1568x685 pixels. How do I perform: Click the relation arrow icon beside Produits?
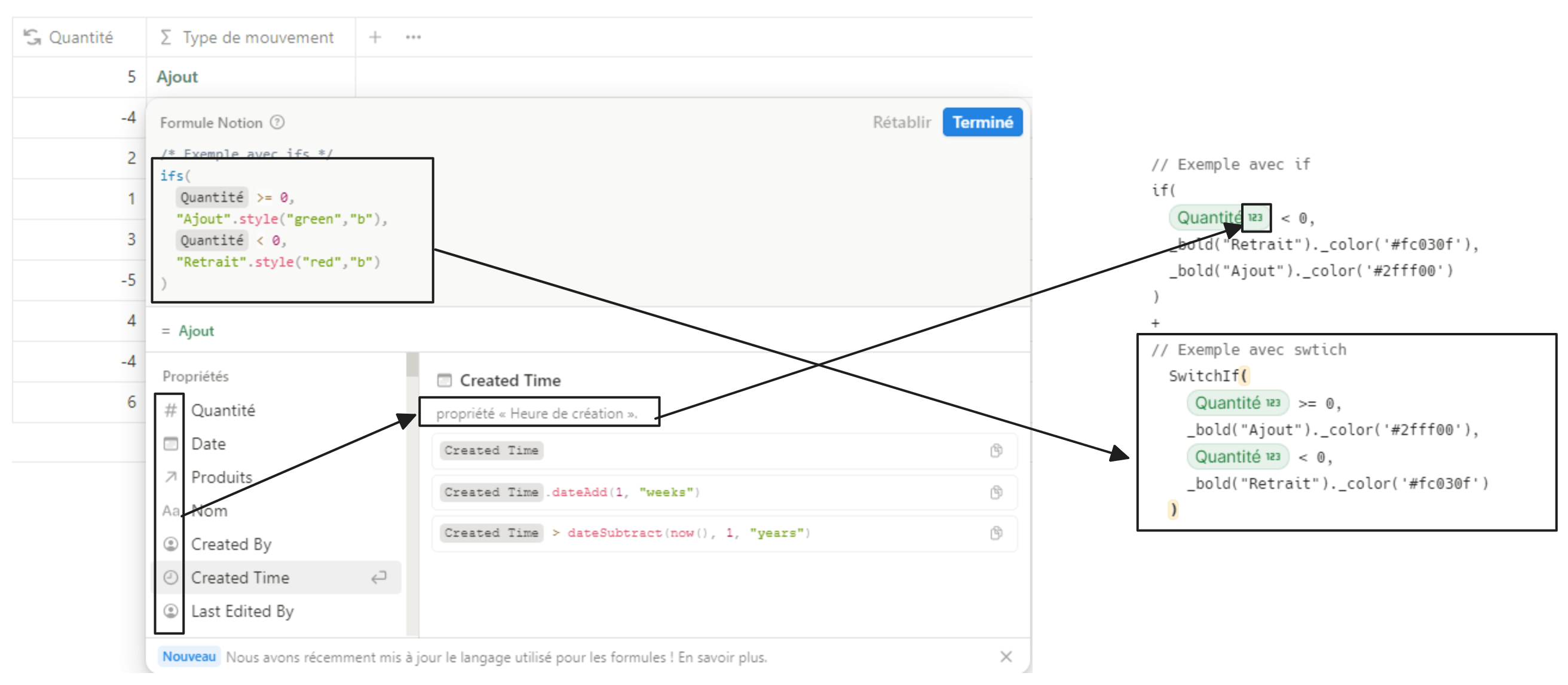[x=171, y=477]
